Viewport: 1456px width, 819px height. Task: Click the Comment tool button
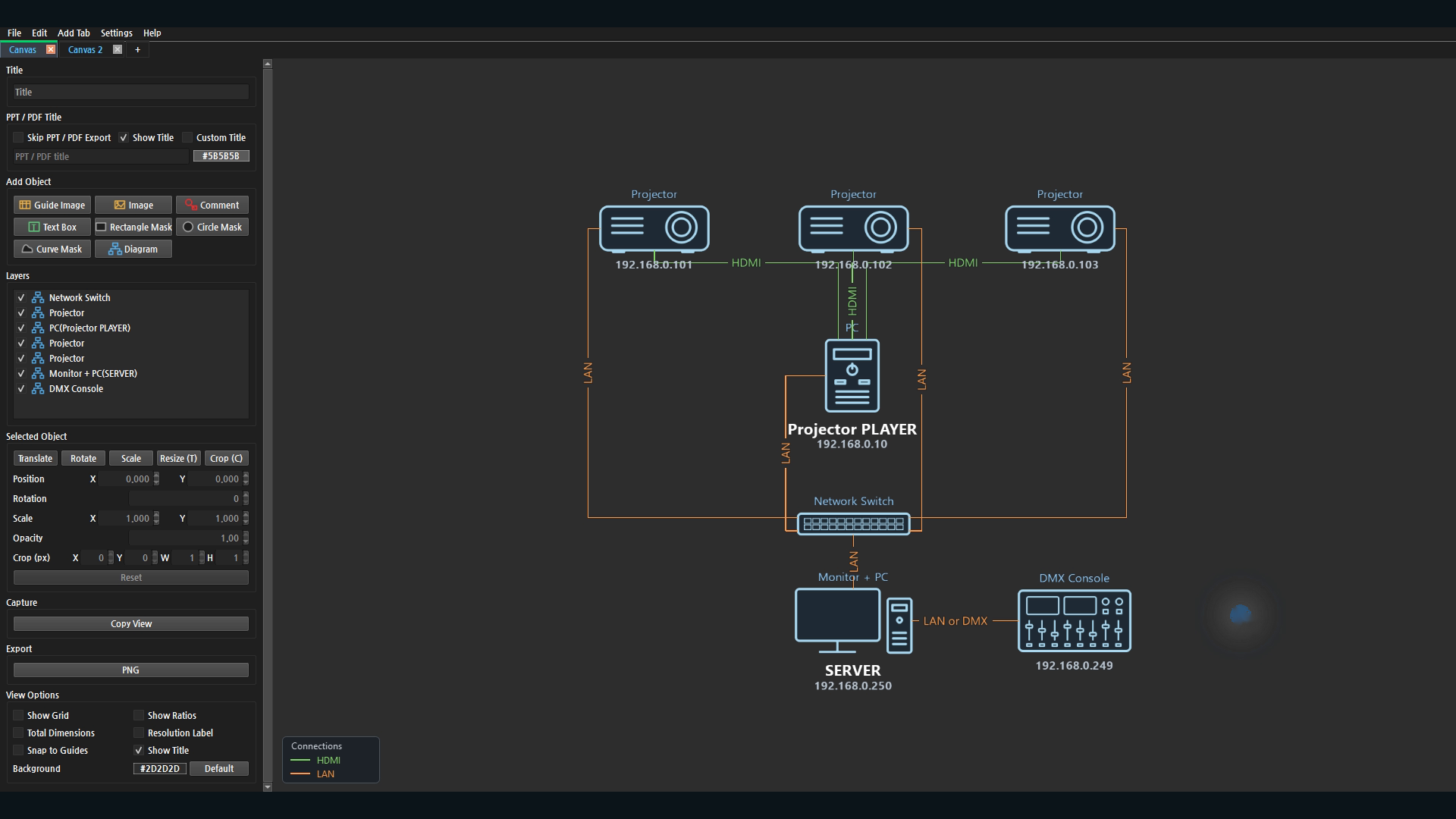pos(212,205)
